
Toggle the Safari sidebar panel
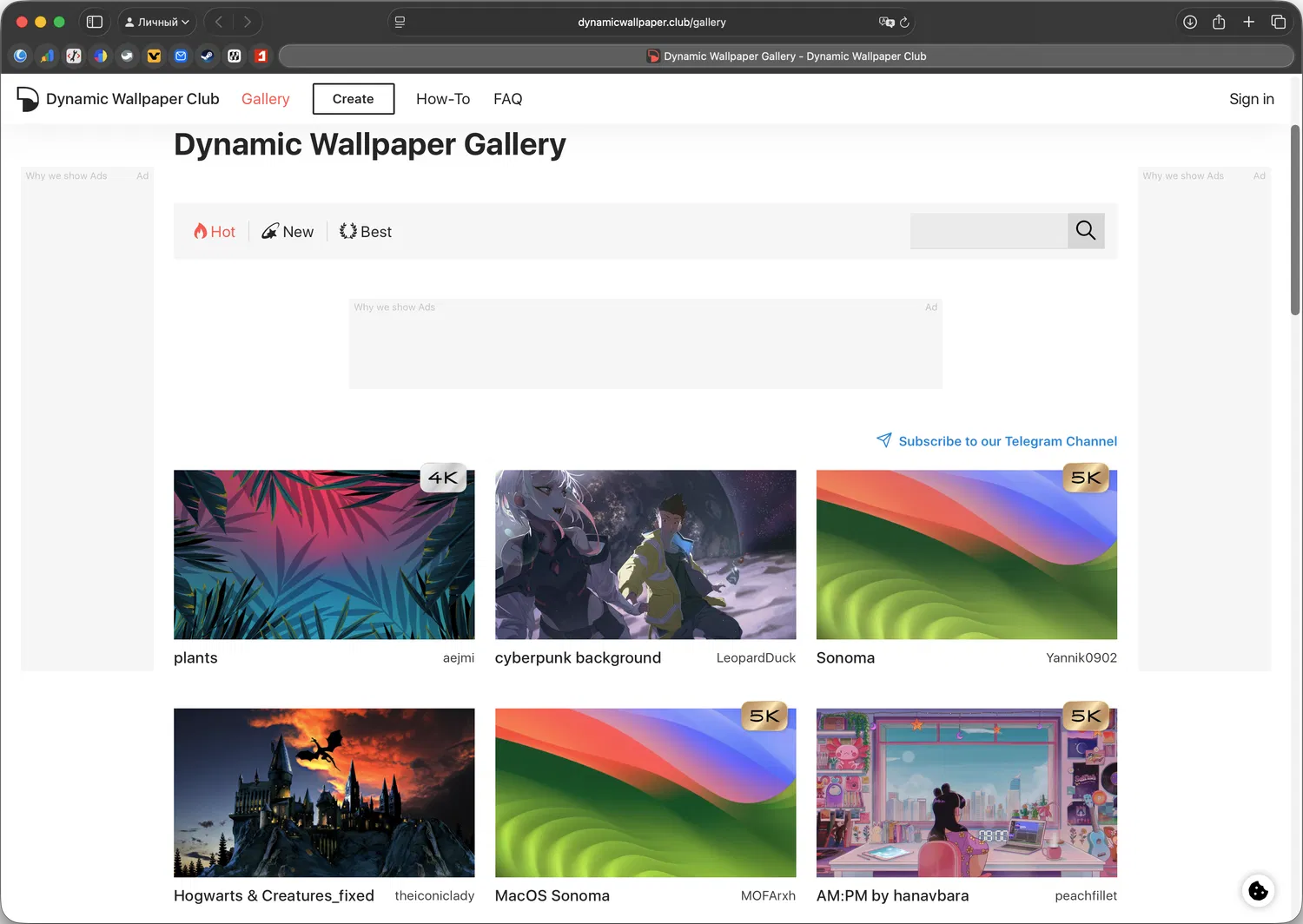click(95, 22)
